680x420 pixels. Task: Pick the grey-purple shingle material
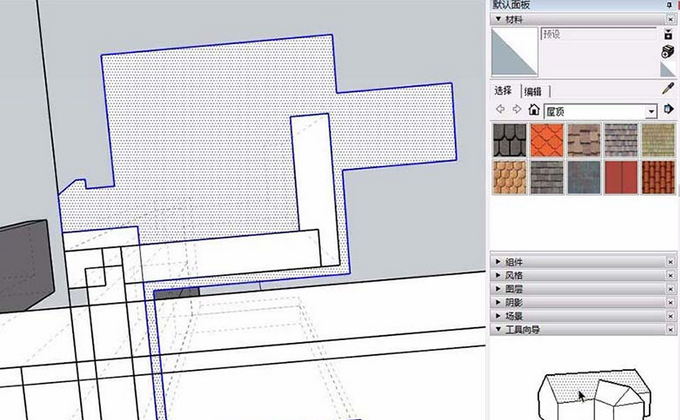[x=621, y=140]
